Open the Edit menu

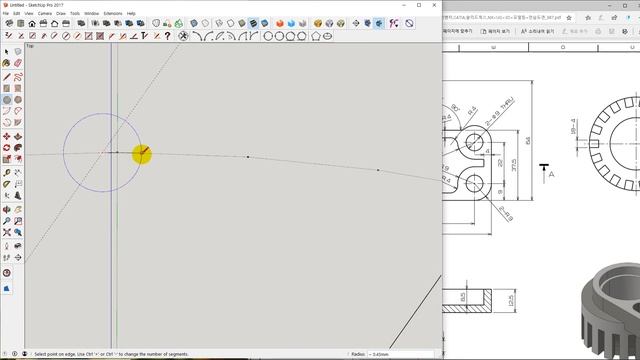(16, 13)
